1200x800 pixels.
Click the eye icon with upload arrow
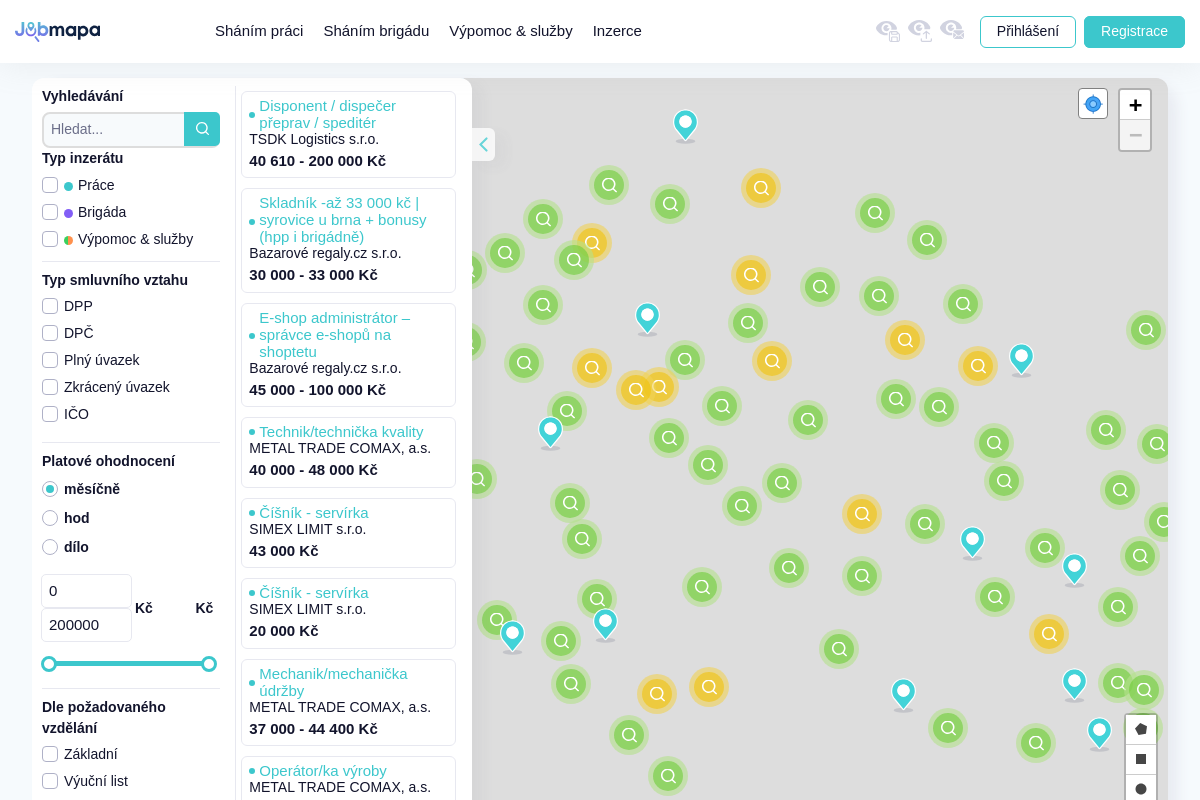coord(920,31)
